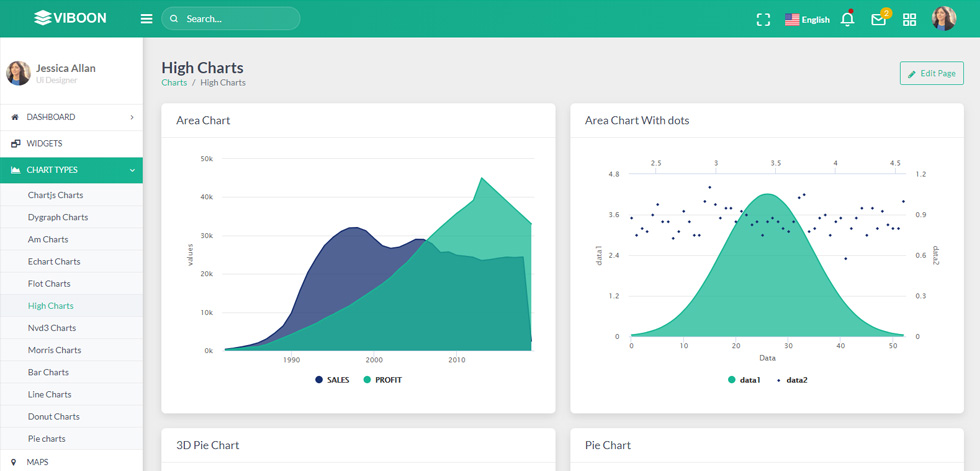Click the 3D Pie Chart title

coord(208,445)
